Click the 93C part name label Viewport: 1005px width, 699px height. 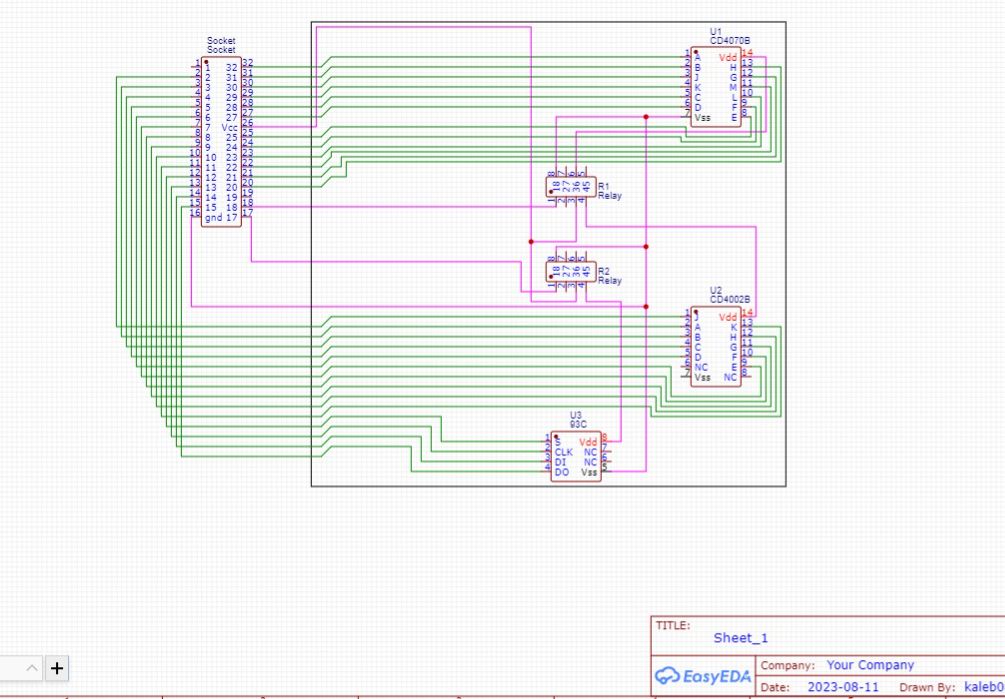click(x=577, y=424)
